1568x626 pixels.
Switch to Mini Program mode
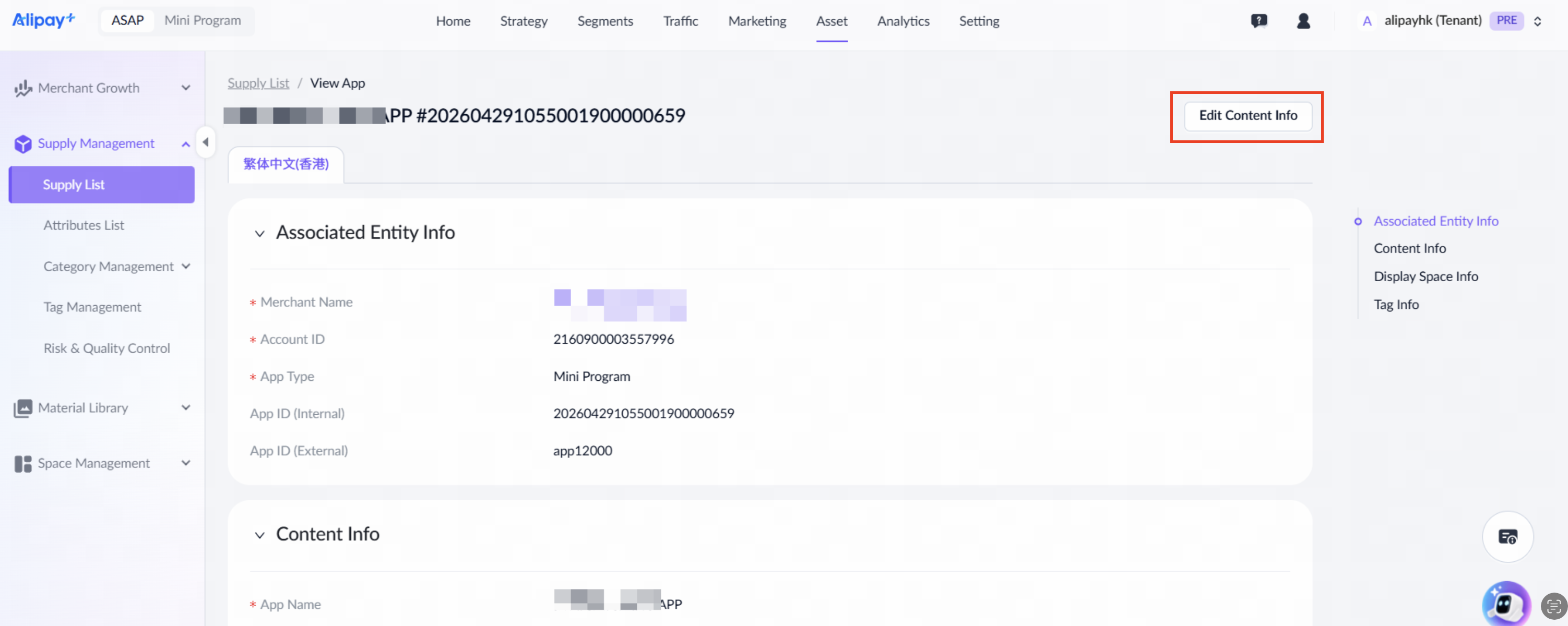click(203, 21)
